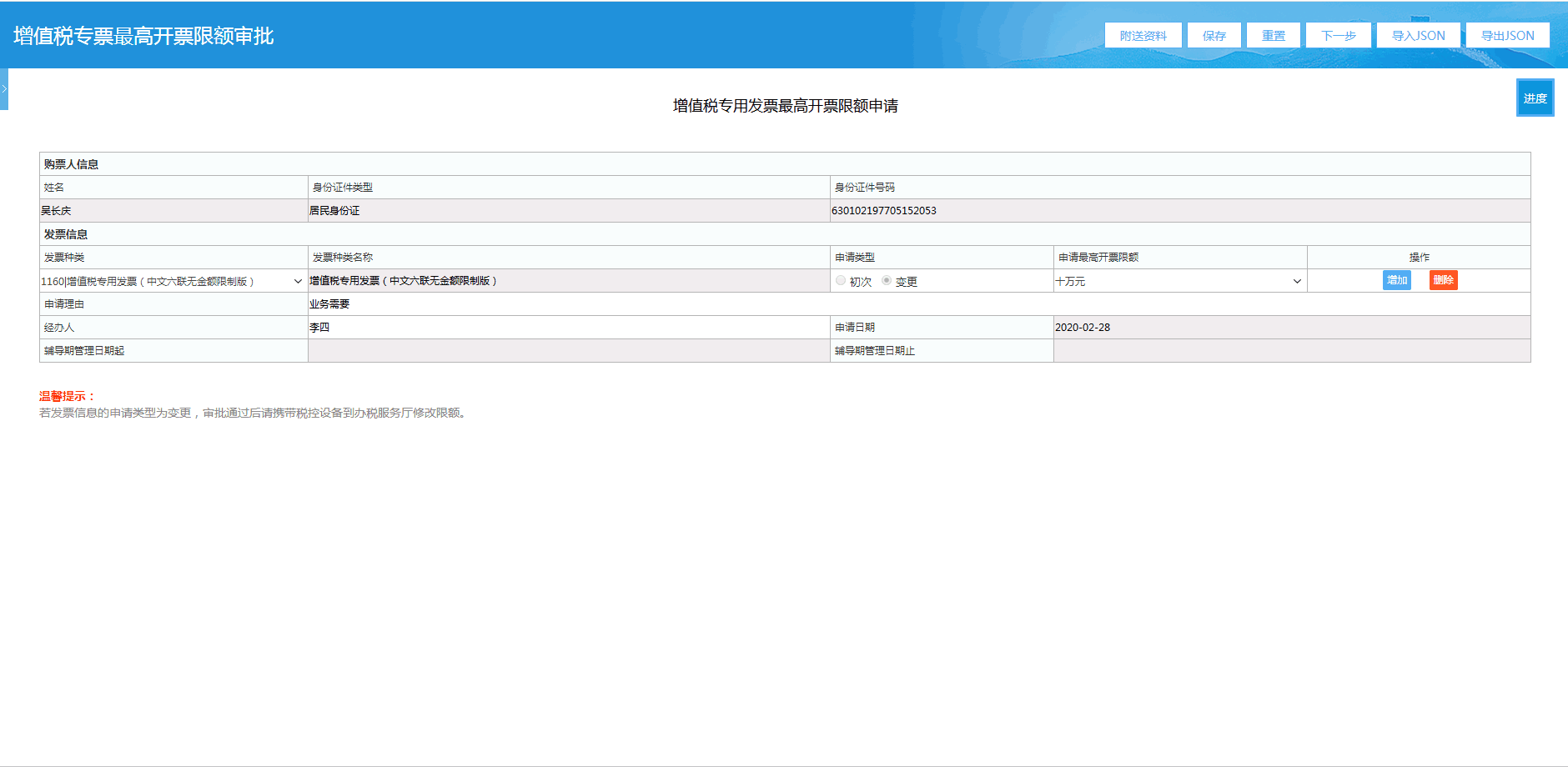1568x767 pixels.
Task: Open the 发票种类 dropdown
Action: coord(173,282)
